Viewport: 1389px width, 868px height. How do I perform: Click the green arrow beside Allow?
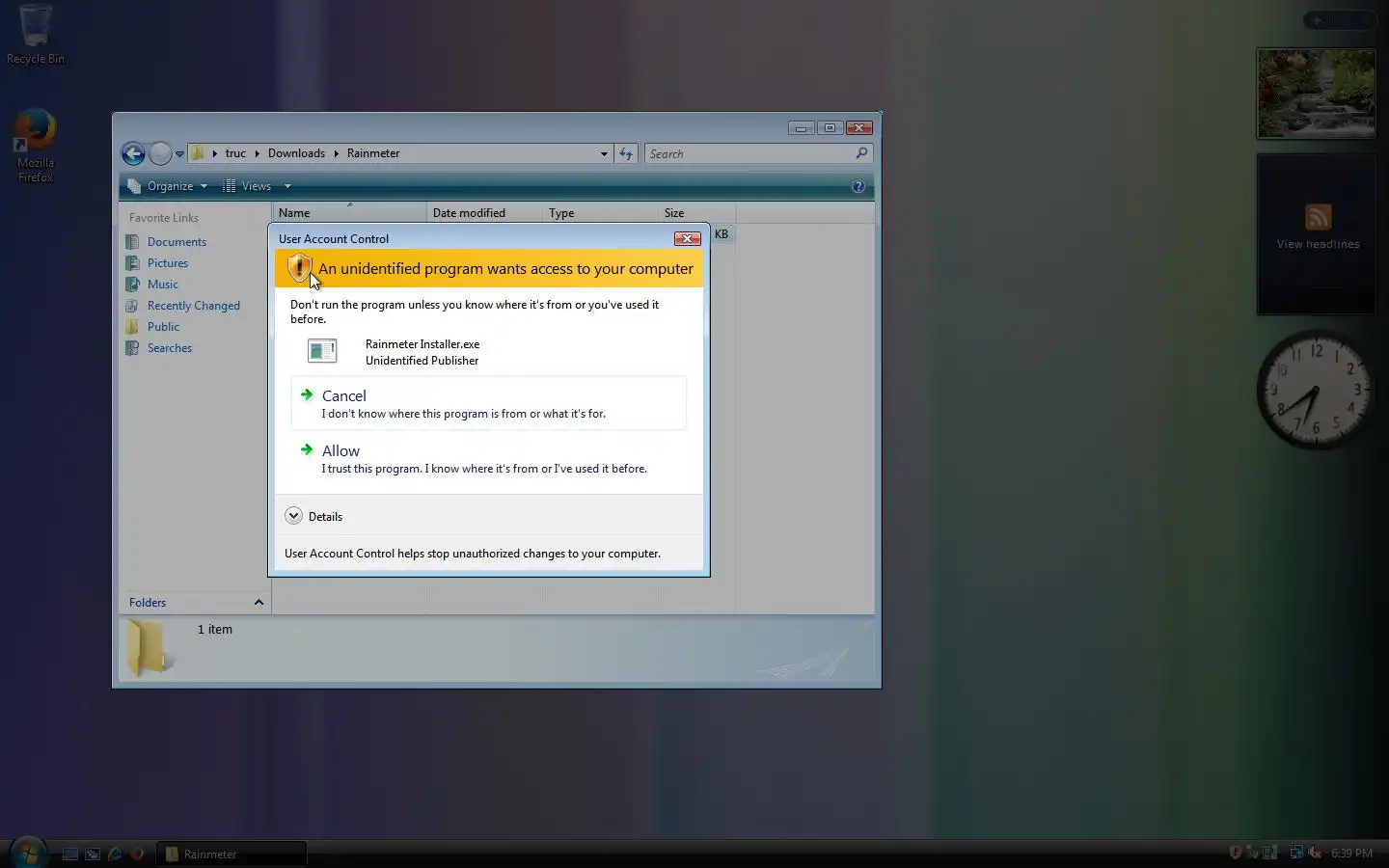coord(307,449)
